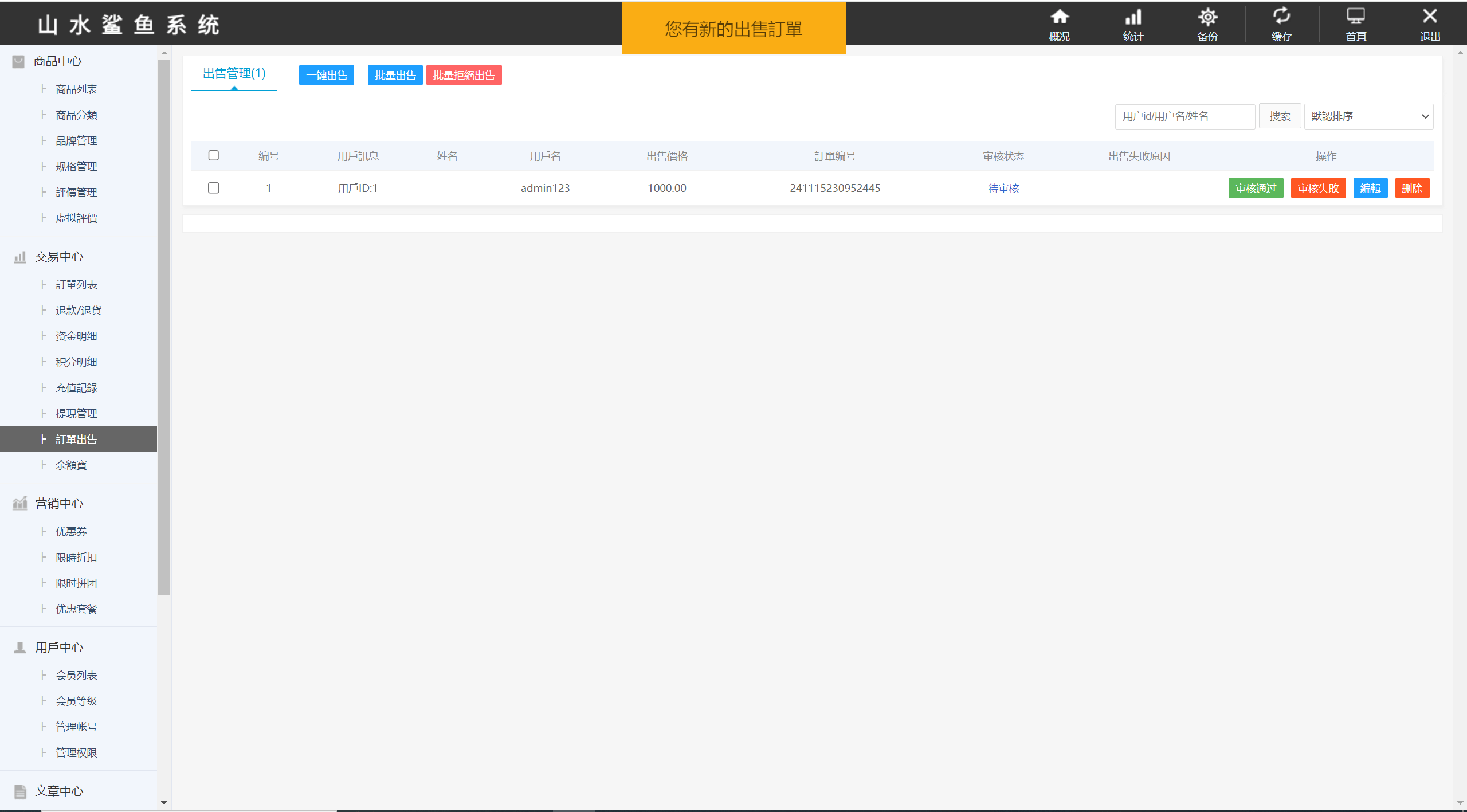This screenshot has width=1467, height=812.
Task: Click the 批量拒絕出售 button
Action: coord(464,75)
